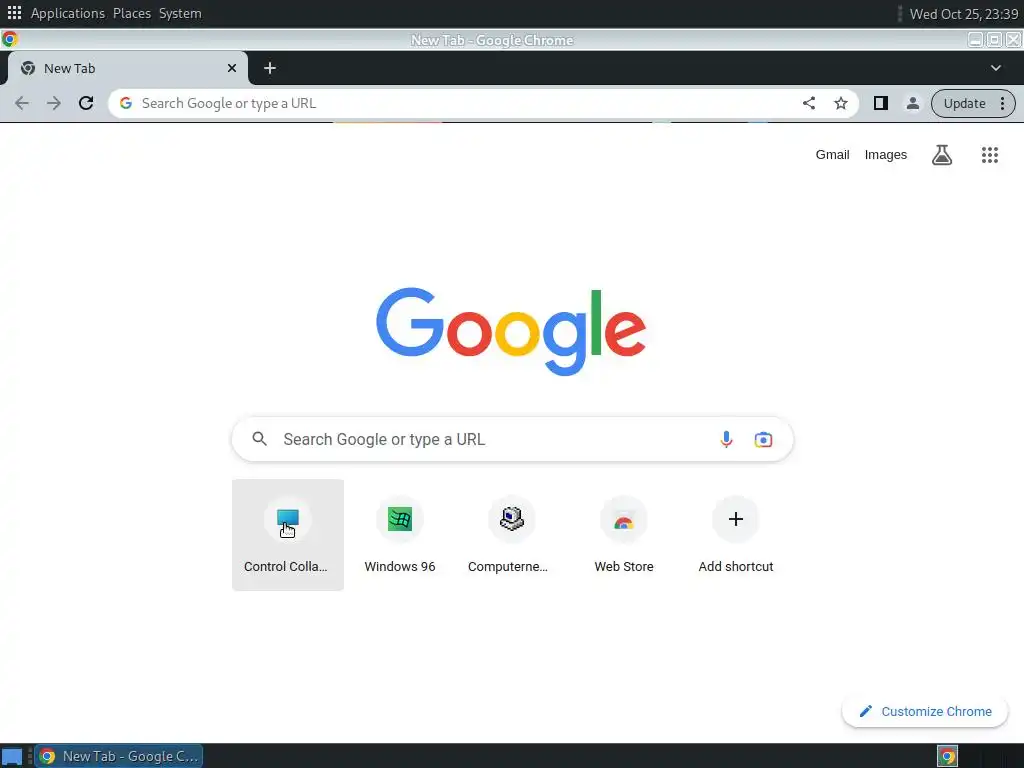
Task: Close the New Tab tab
Action: coord(231,68)
